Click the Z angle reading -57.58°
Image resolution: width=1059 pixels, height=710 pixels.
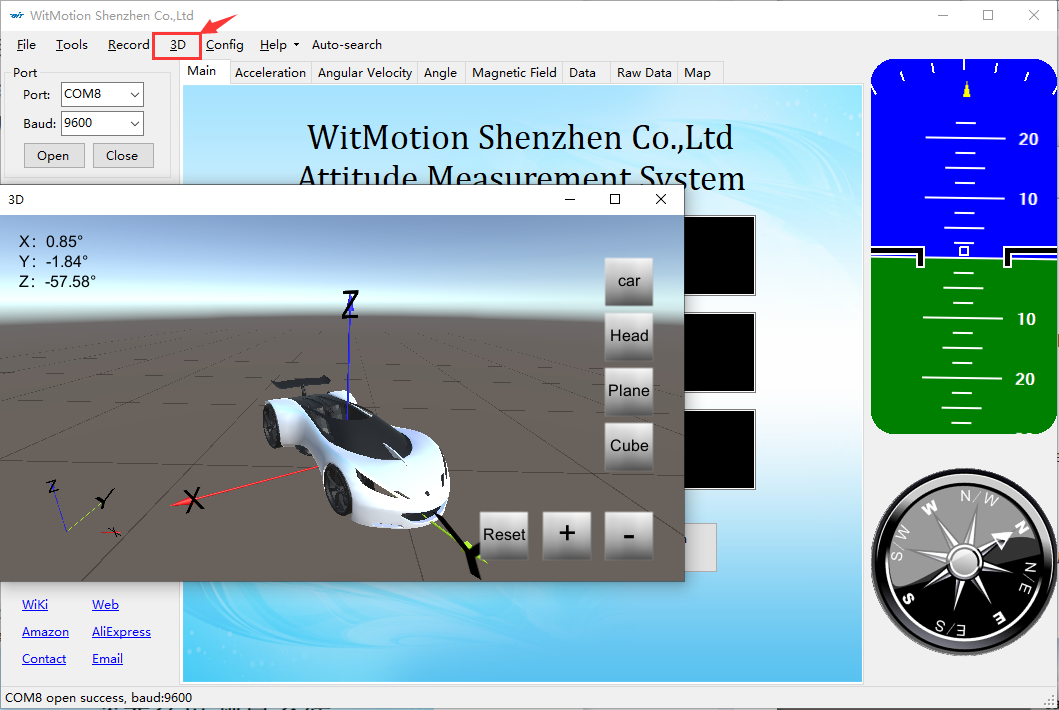(57, 282)
